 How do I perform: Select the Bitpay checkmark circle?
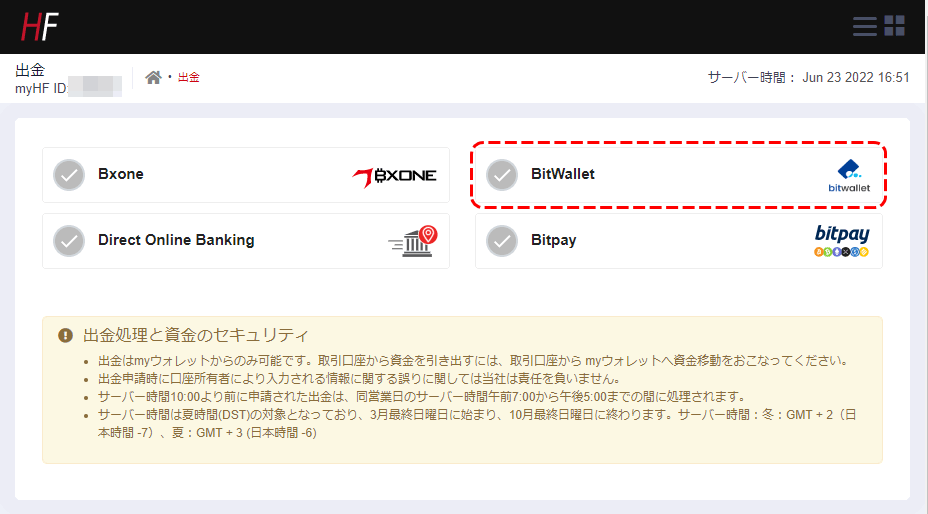point(502,241)
